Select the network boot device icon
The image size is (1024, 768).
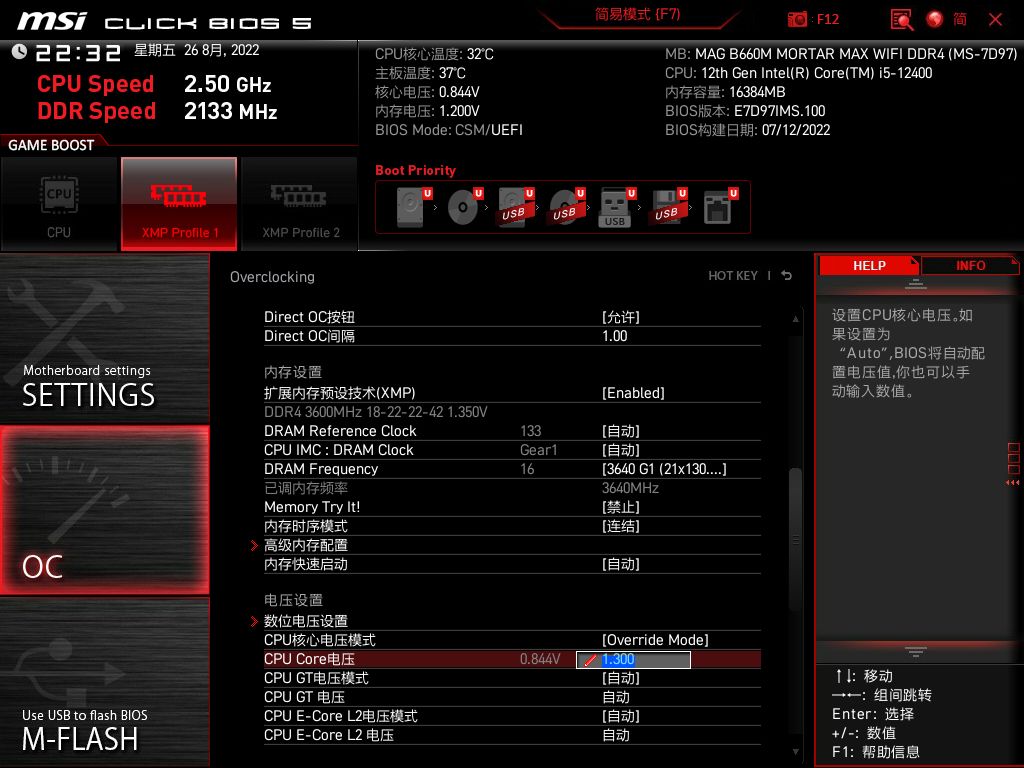(719, 207)
